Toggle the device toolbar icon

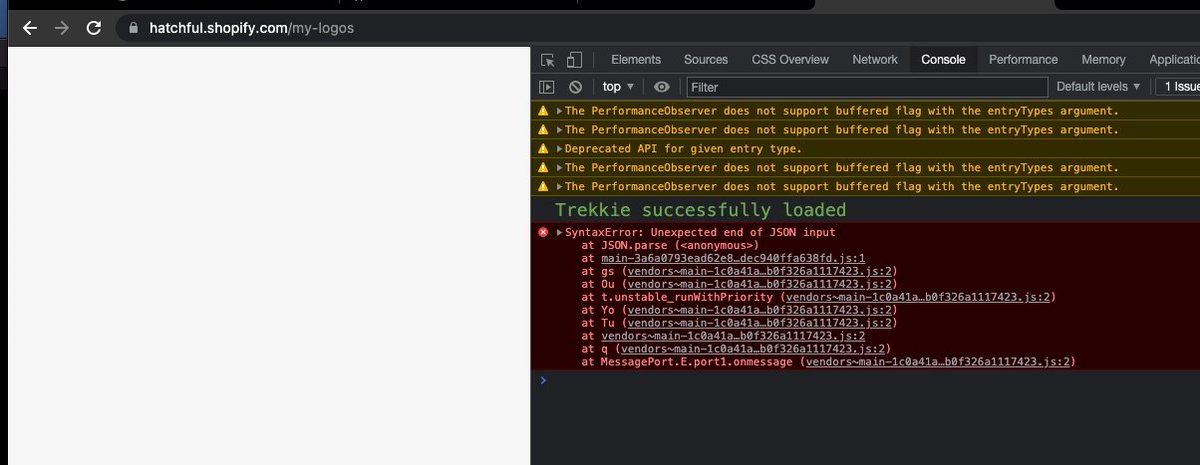point(574,59)
